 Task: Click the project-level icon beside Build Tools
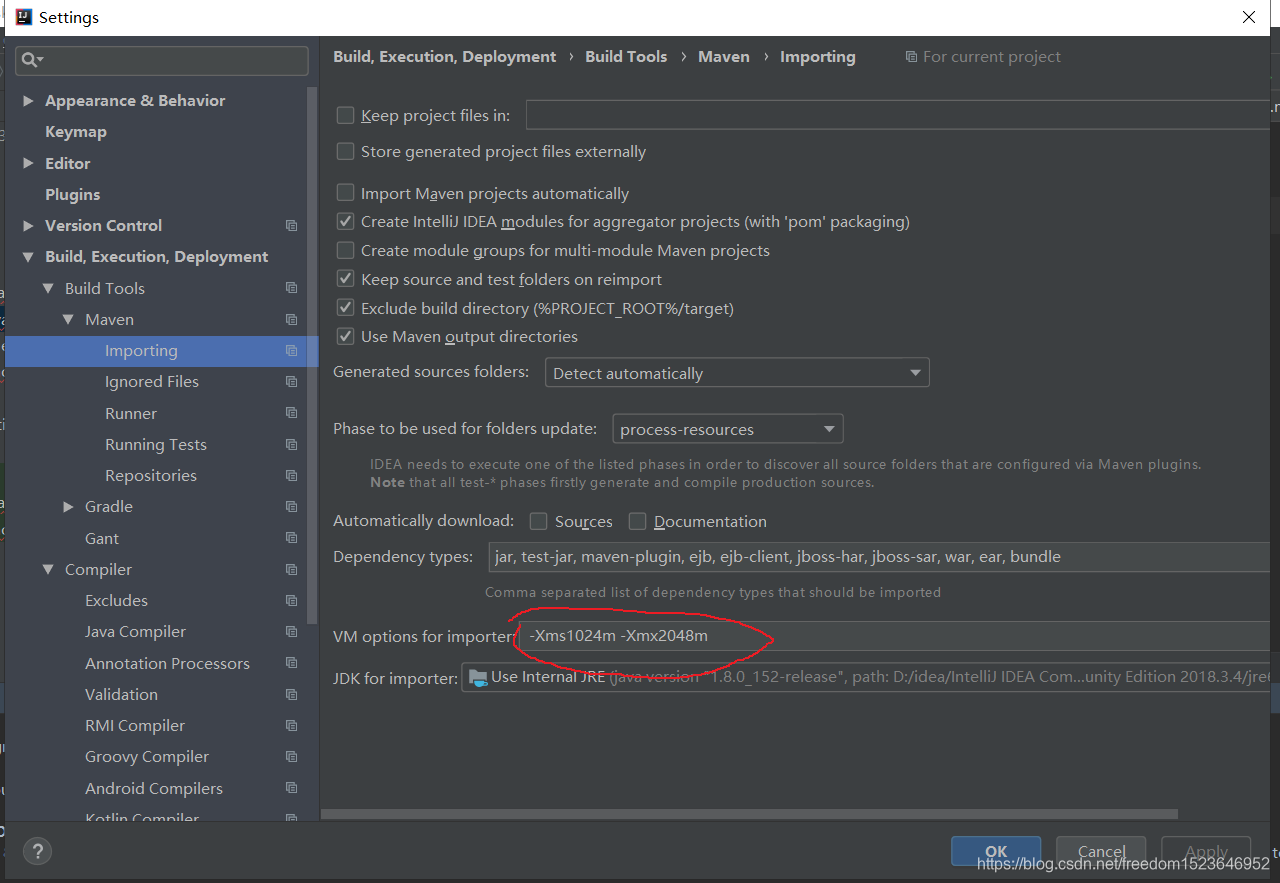tap(291, 288)
